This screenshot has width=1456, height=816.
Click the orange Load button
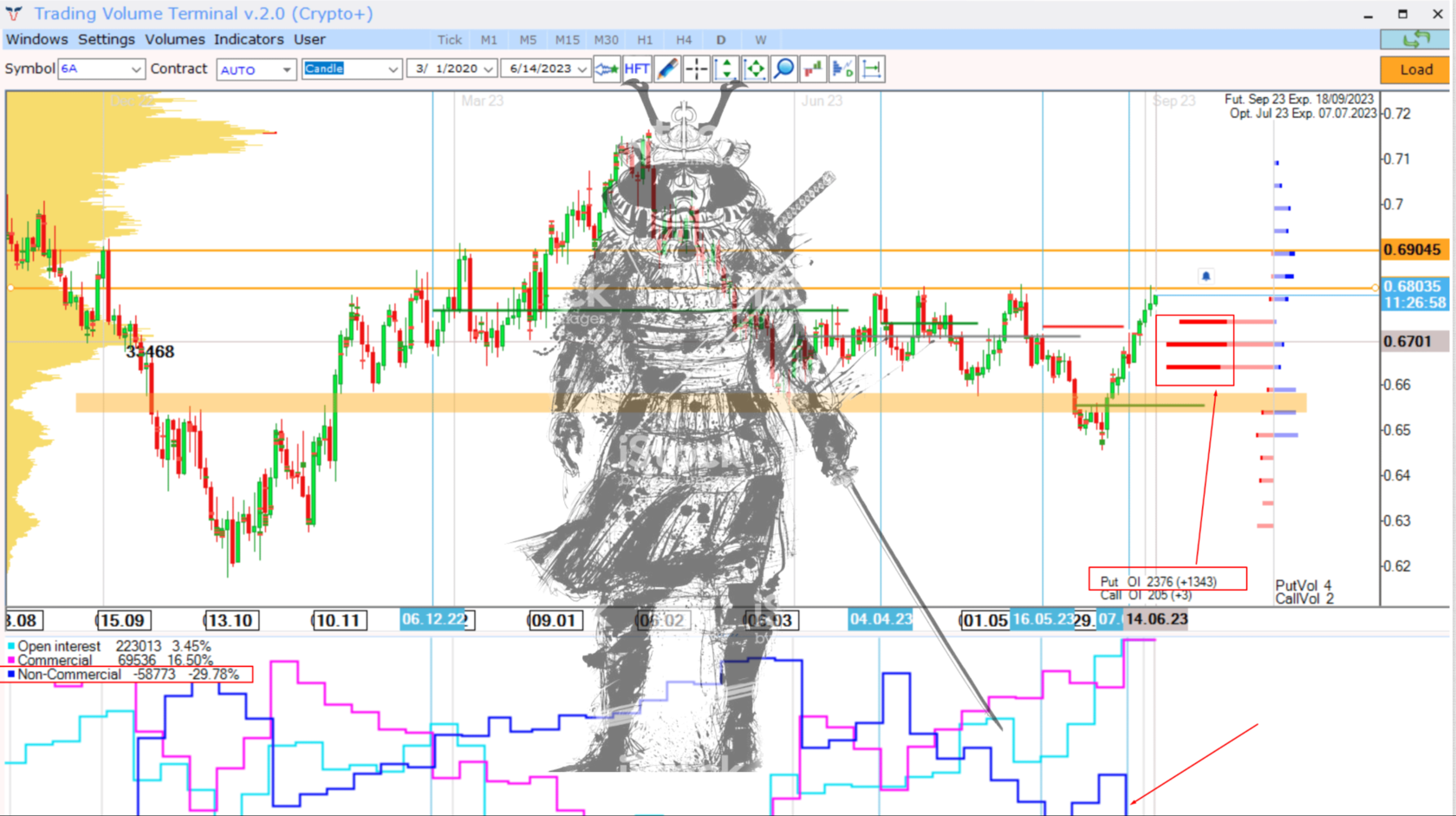tap(1414, 69)
